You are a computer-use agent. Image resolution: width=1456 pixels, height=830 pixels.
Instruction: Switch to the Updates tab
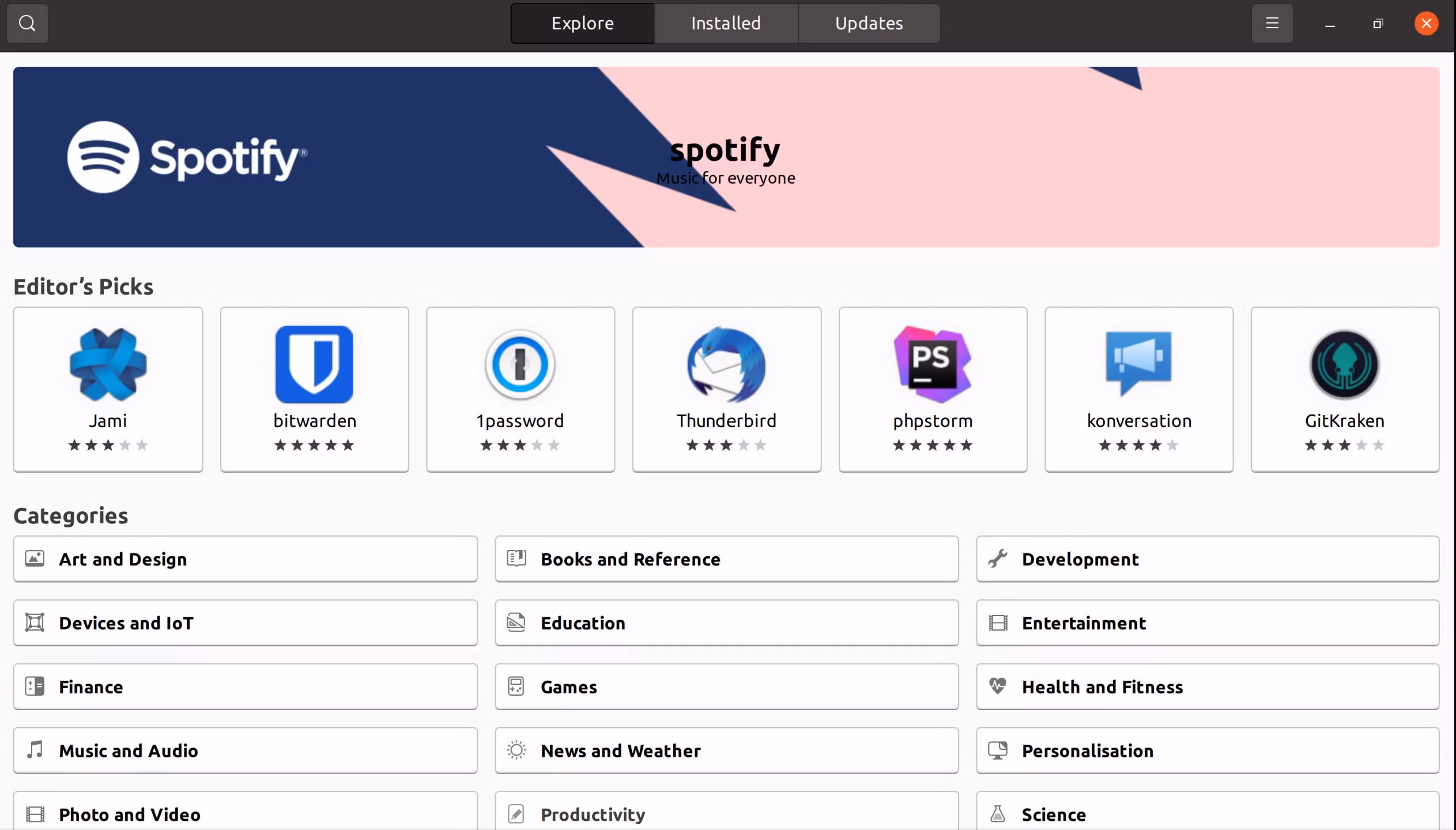point(869,23)
